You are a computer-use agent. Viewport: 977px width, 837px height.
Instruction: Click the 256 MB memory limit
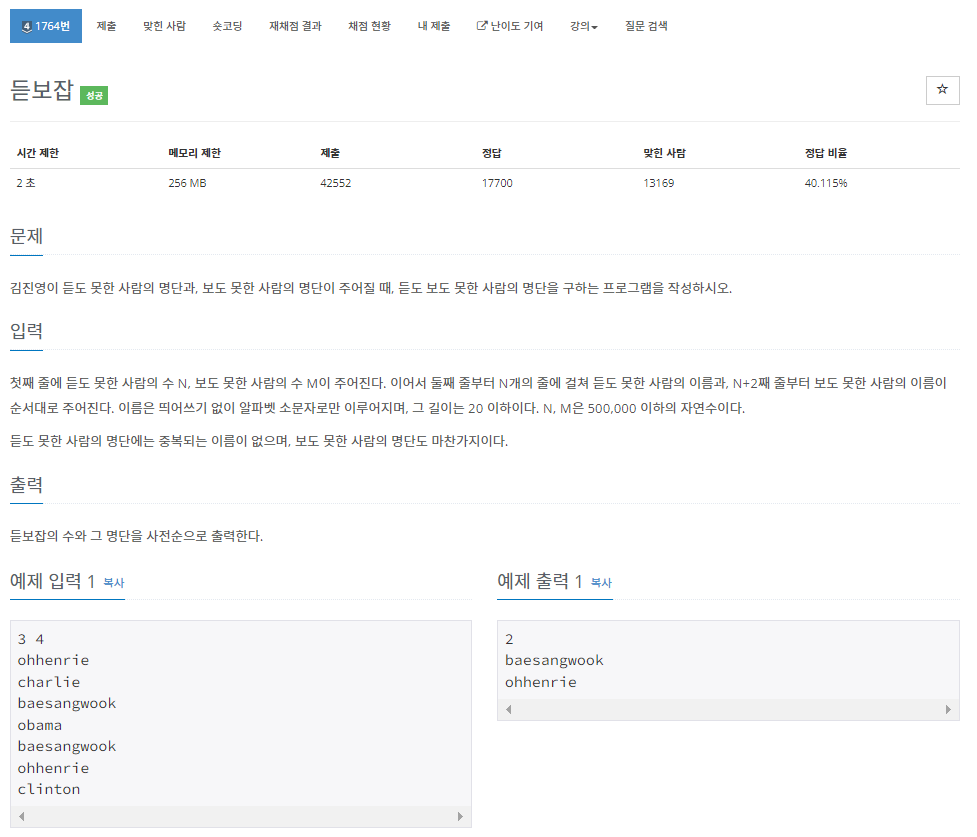click(188, 183)
